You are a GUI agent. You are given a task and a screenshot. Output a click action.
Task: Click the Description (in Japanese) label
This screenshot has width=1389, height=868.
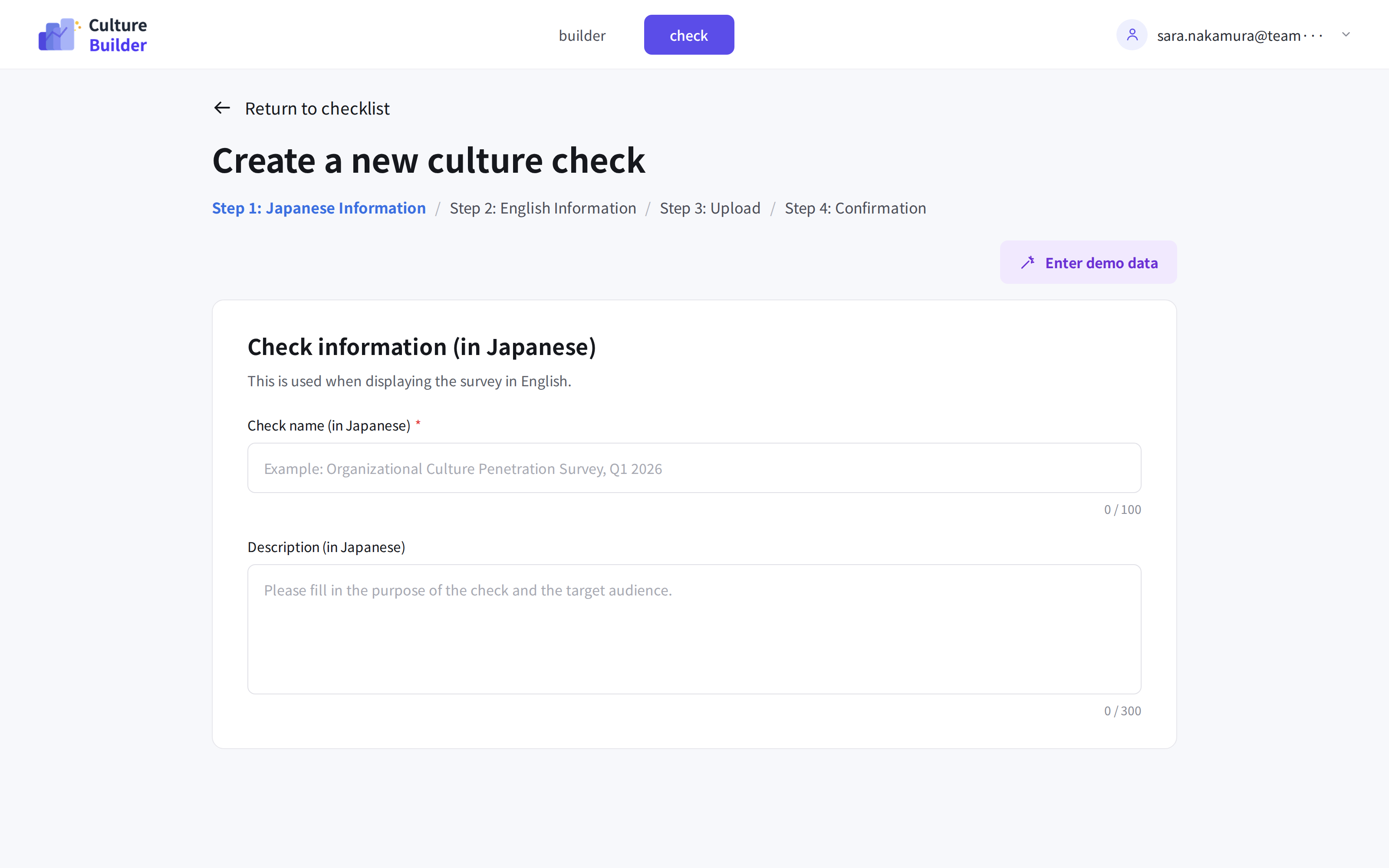(326, 547)
